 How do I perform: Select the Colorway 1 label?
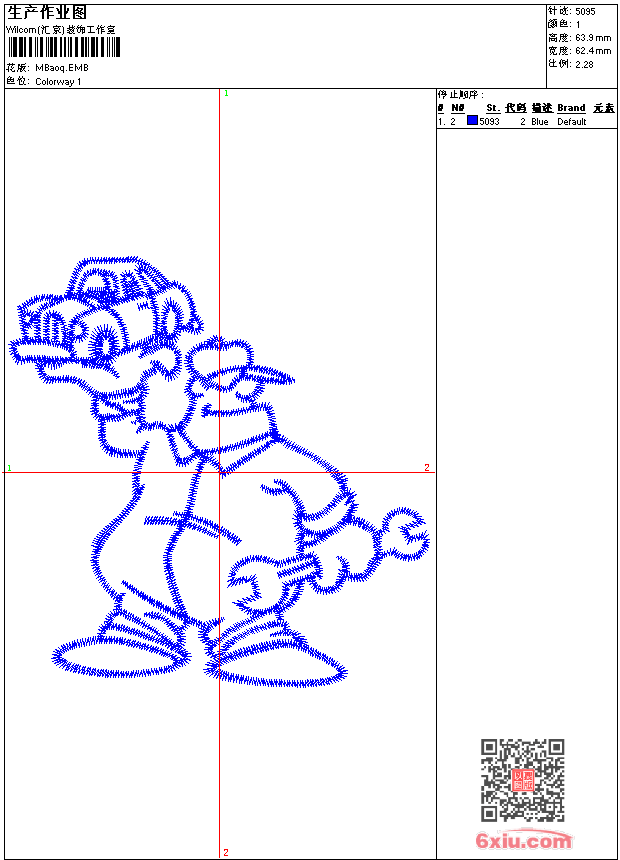(x=58, y=82)
